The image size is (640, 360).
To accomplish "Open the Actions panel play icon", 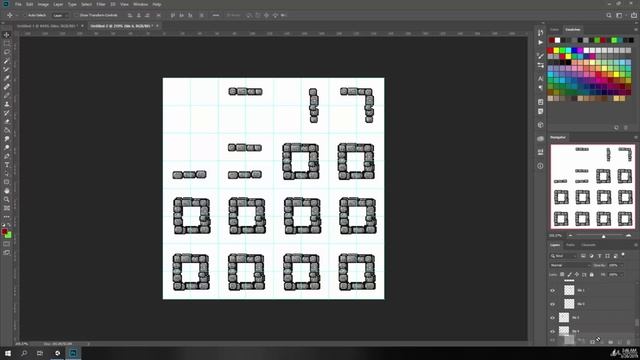I will 540,42.
